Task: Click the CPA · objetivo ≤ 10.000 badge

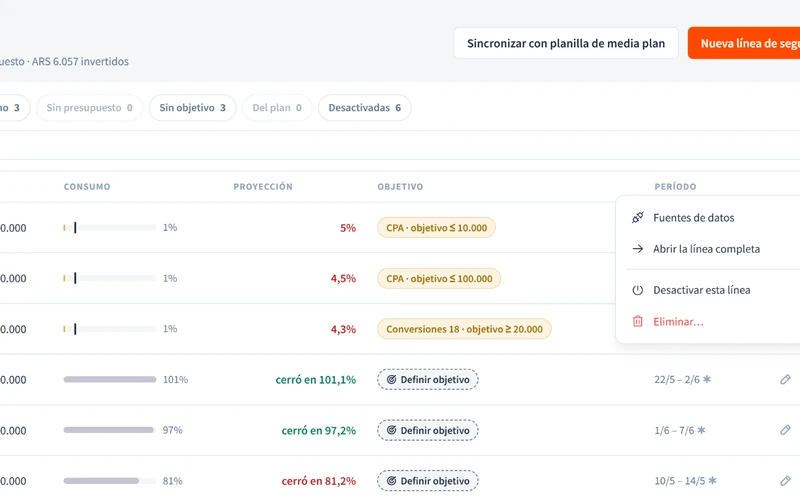Action: coord(436,228)
